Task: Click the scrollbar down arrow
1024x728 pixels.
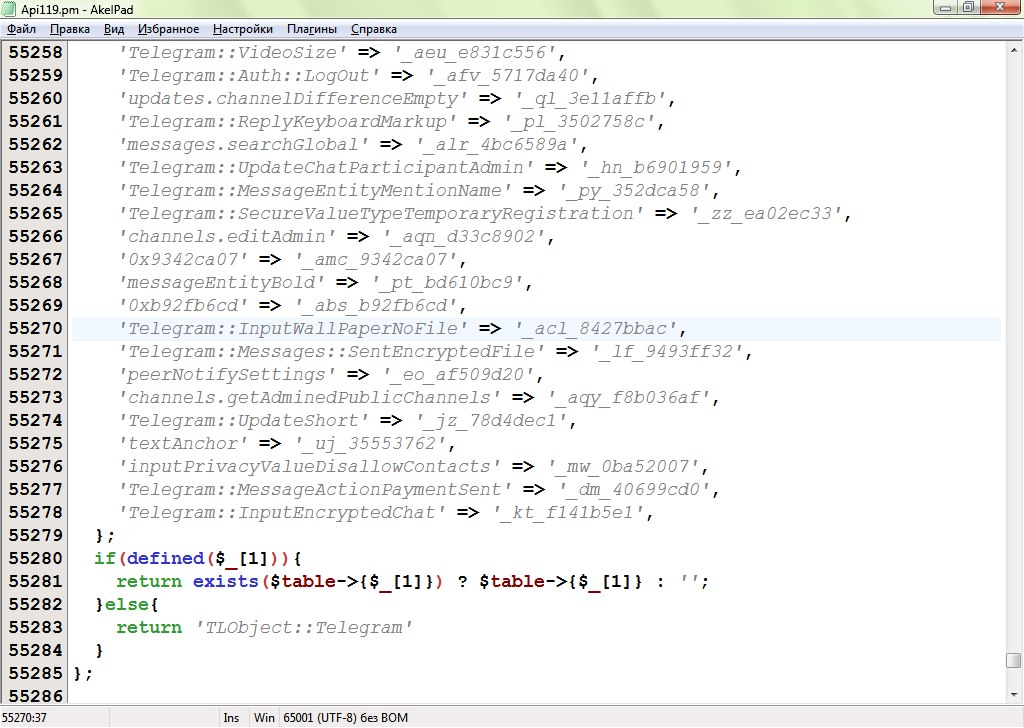Action: click(1014, 695)
